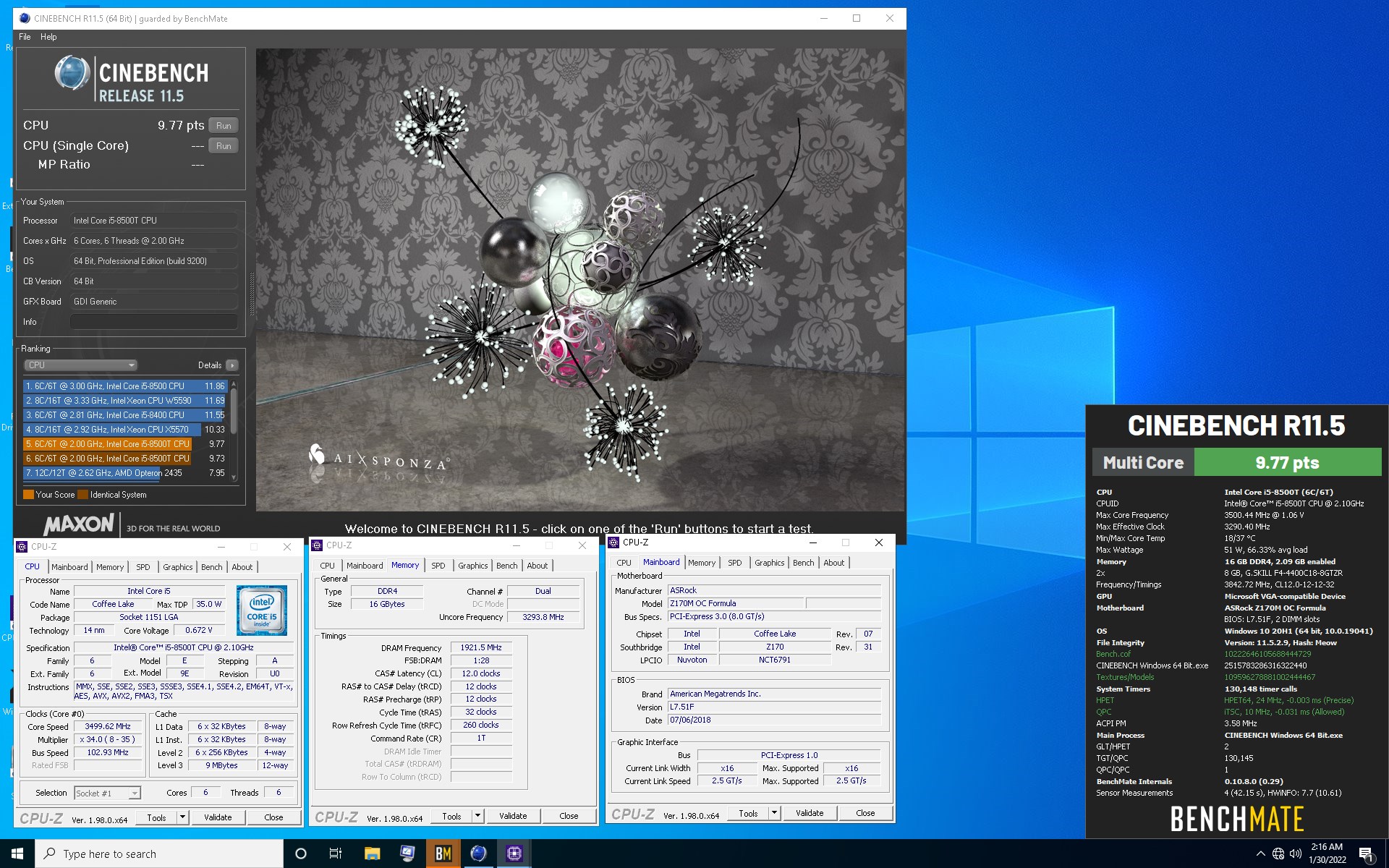Expand Tools dropdown arrow in left CPU-Z

click(182, 817)
